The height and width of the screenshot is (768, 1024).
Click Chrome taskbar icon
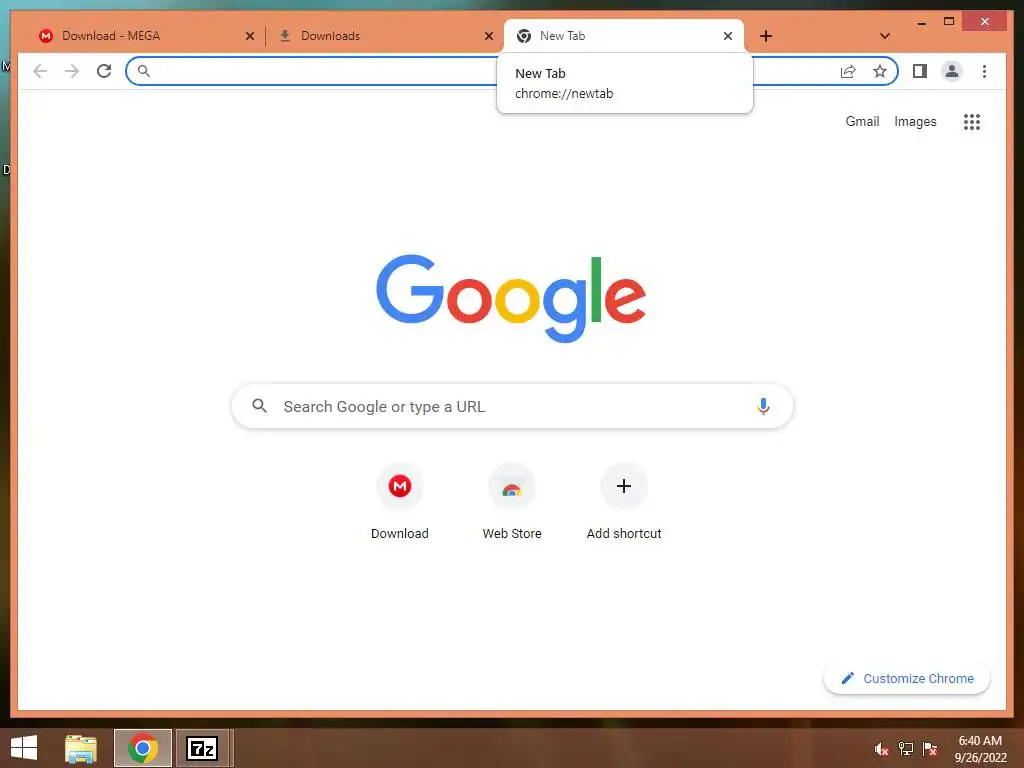[143, 748]
